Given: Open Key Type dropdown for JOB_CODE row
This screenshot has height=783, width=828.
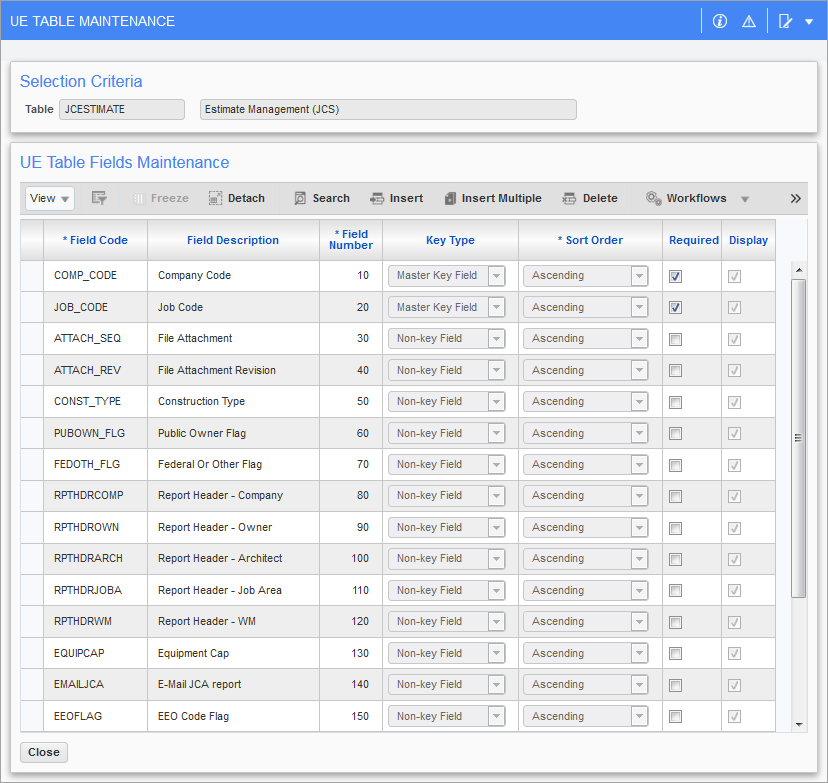Looking at the screenshot, I should (x=447, y=307).
